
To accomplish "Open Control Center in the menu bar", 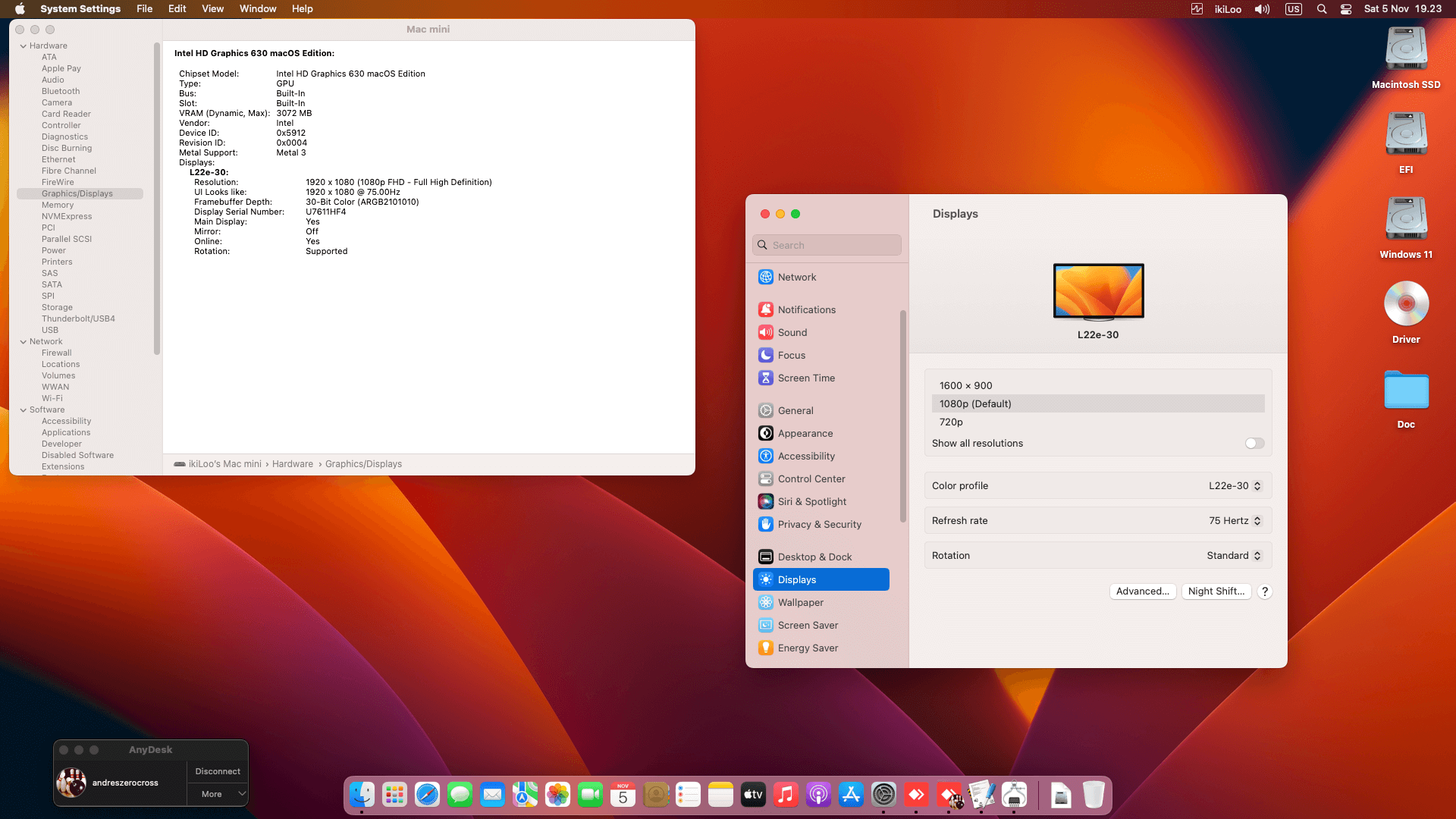I will tap(1346, 9).
